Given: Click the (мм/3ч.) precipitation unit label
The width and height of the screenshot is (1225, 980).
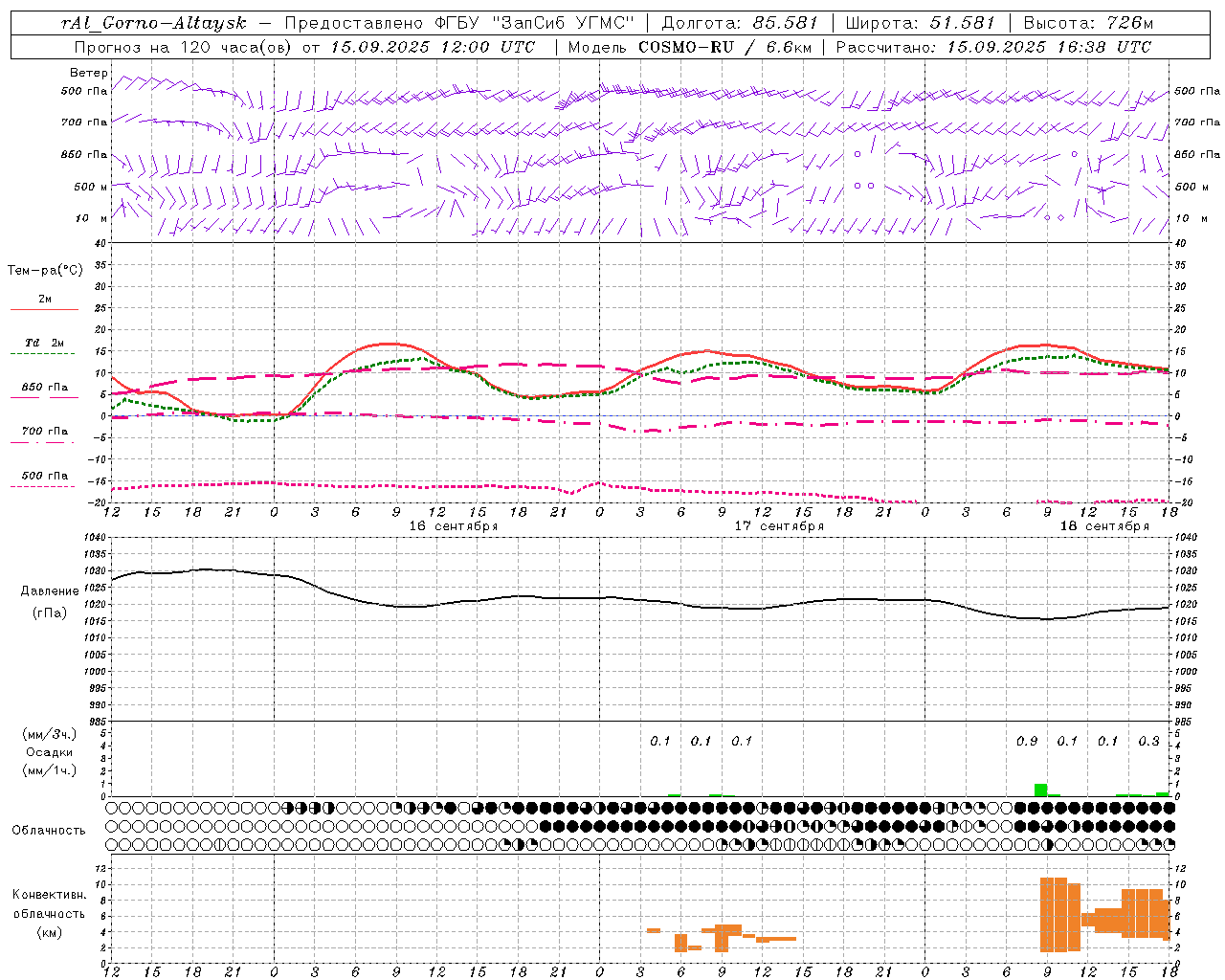Looking at the screenshot, I should click(48, 734).
